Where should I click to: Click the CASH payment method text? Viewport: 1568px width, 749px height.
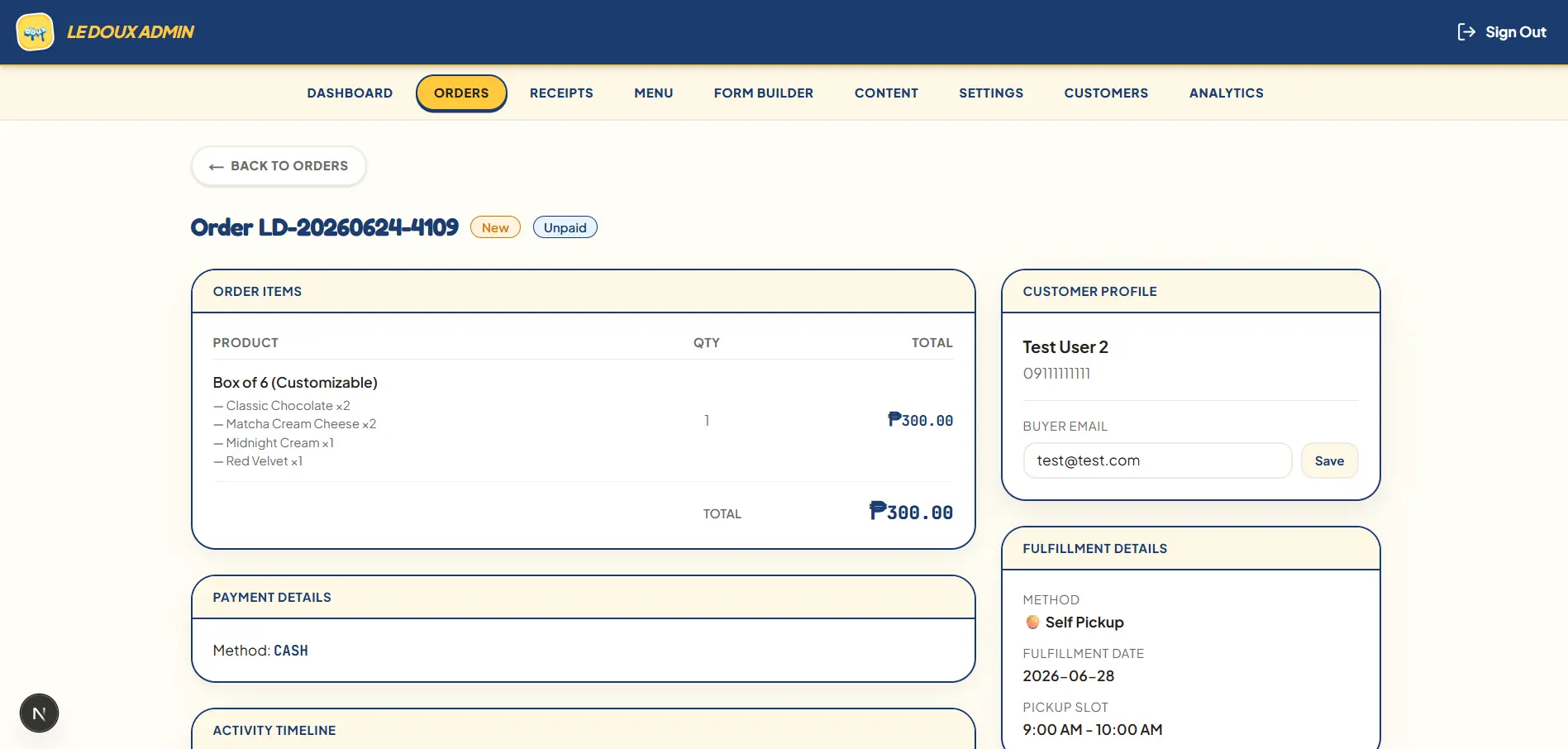coord(291,651)
